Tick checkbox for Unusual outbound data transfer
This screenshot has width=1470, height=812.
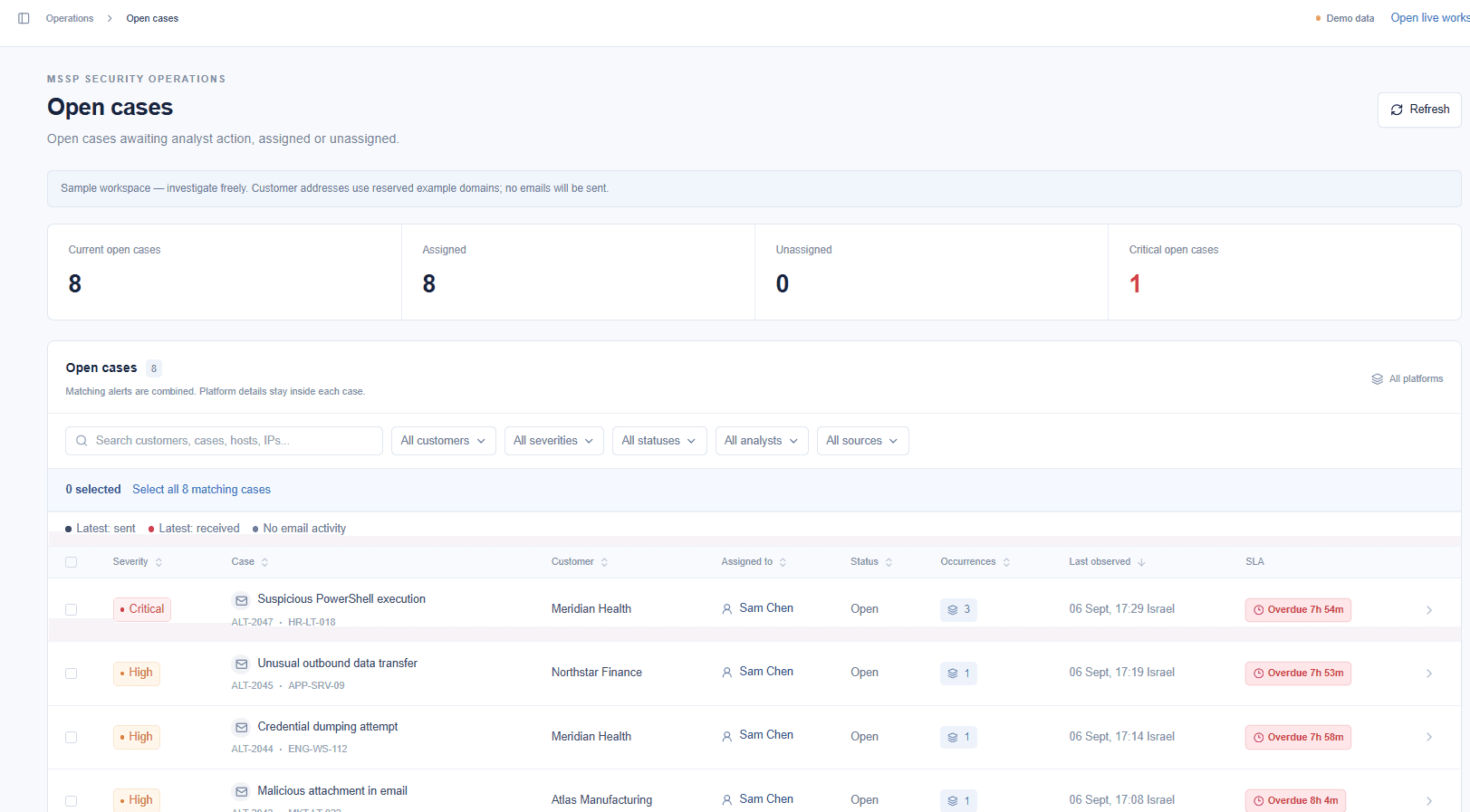pyautogui.click(x=72, y=673)
